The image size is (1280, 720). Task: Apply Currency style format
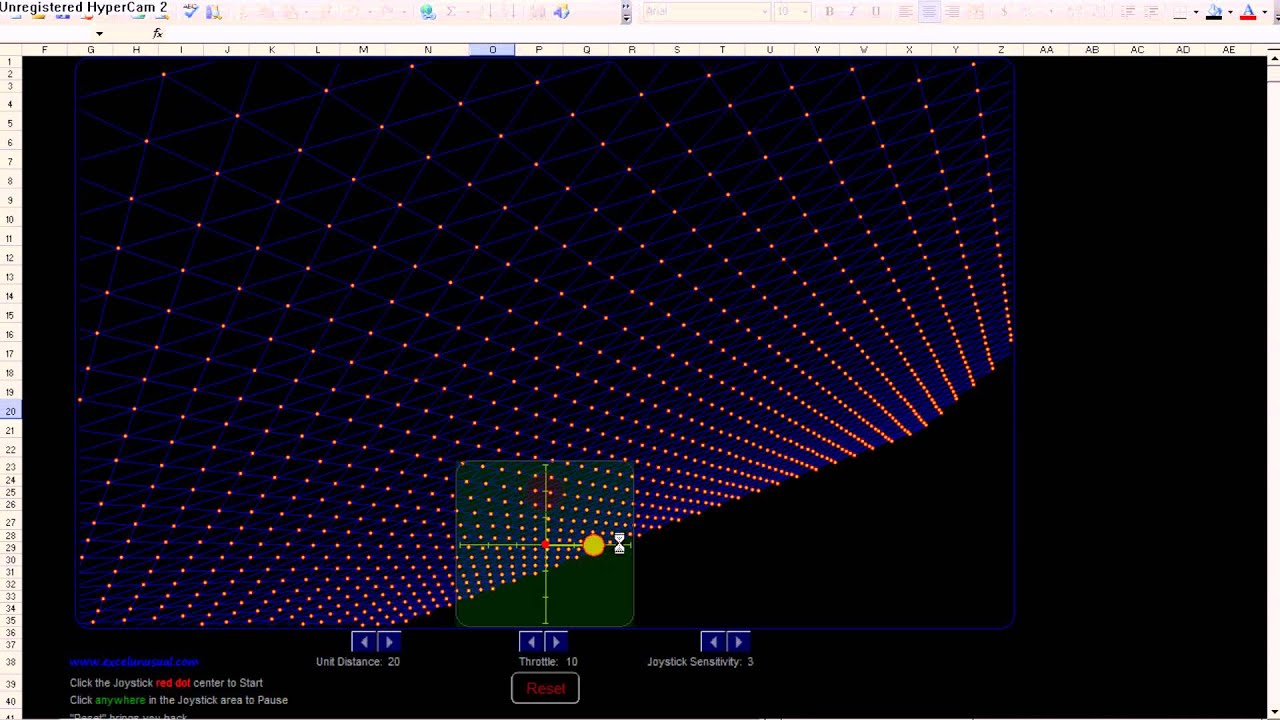coord(1004,12)
